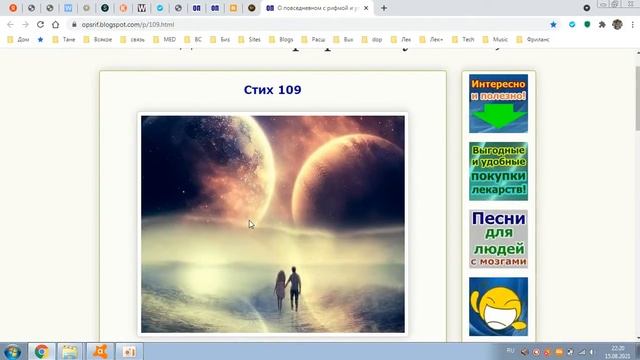Bookmark this page with the star icon

tap(553, 24)
